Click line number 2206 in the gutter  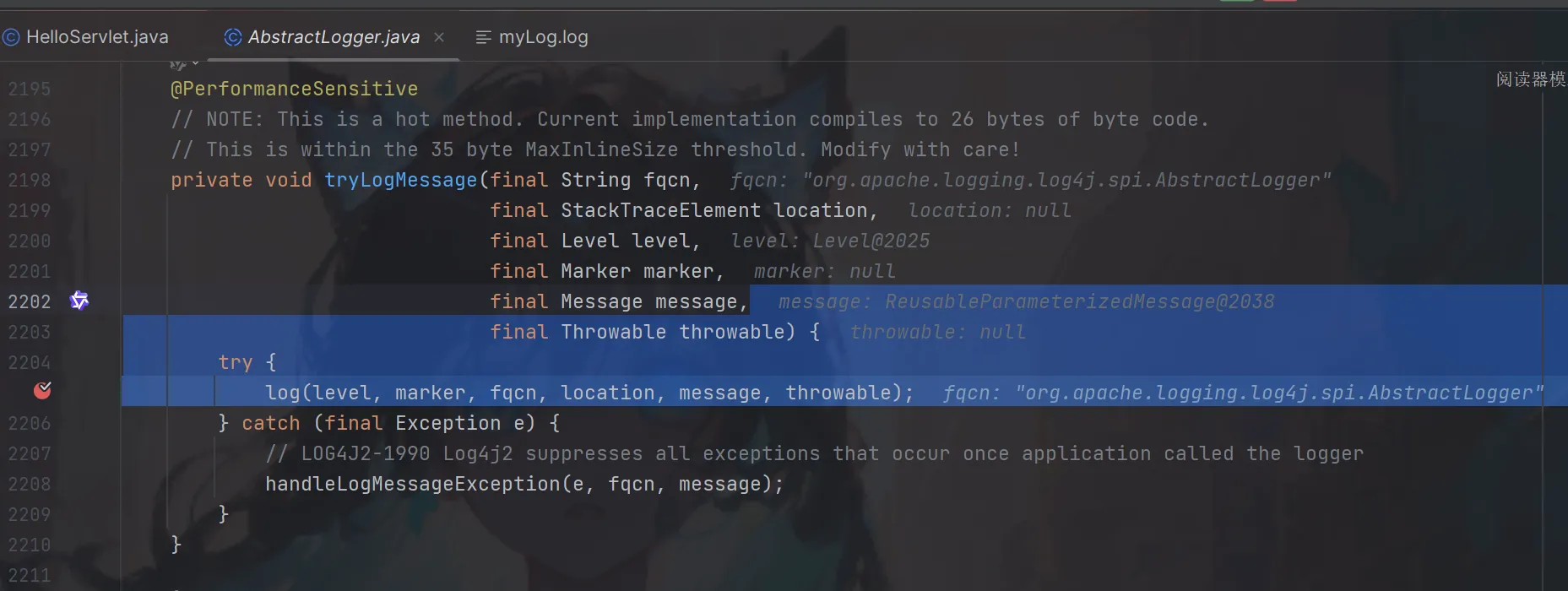point(30,423)
